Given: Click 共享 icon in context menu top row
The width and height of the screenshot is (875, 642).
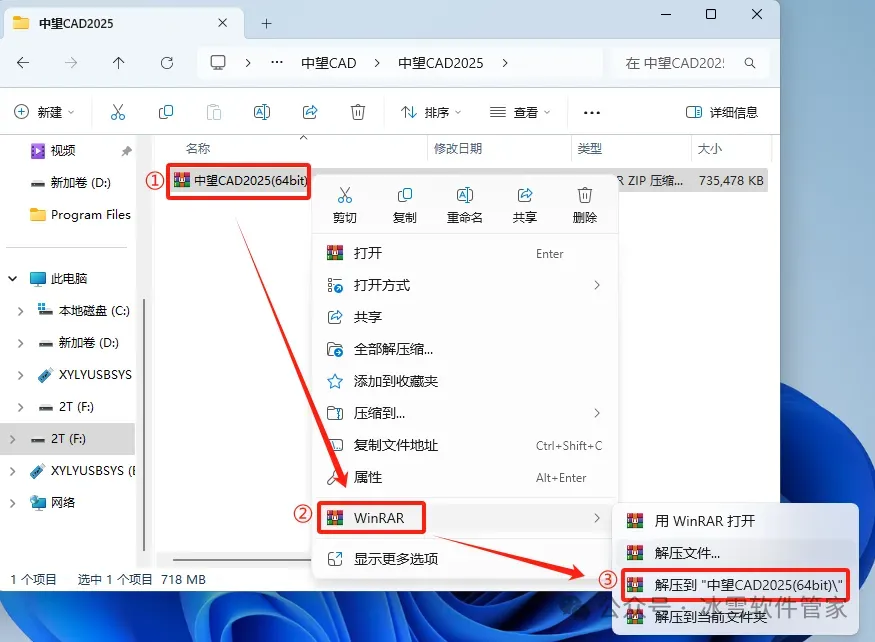Looking at the screenshot, I should click(525, 205).
